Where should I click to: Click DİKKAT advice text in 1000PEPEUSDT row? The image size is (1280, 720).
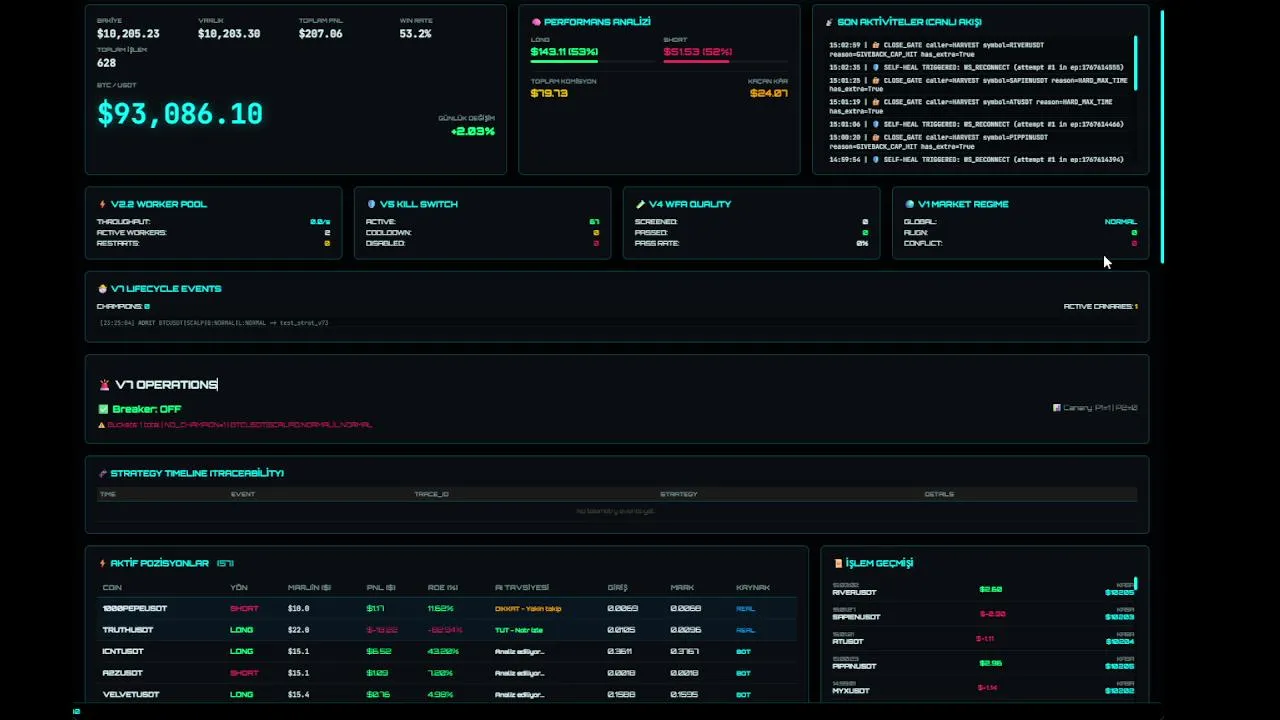(528, 608)
